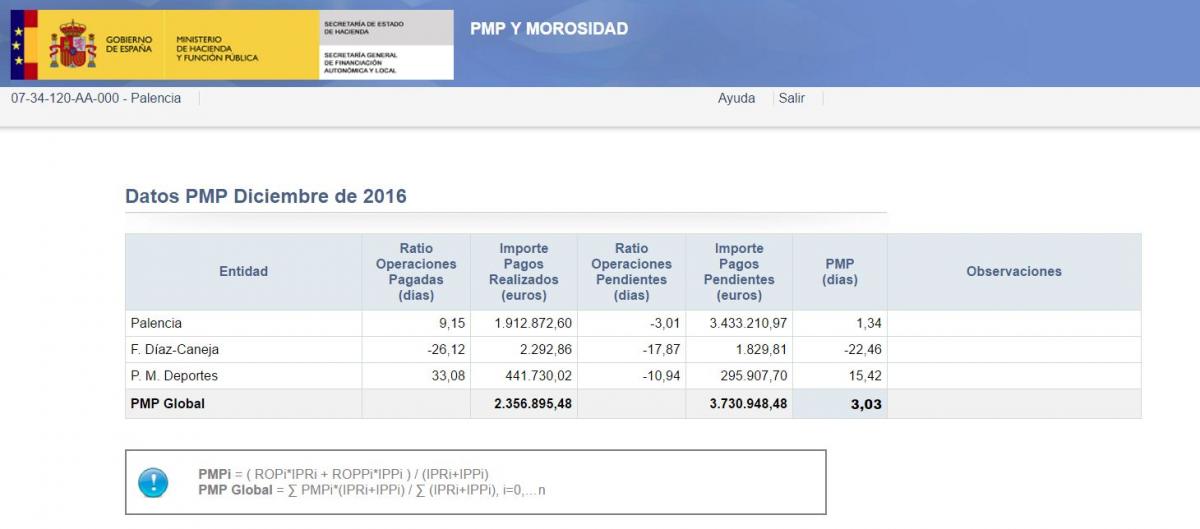Click the PMP (días) column header
Image resolution: width=1200 pixels, height=529 pixels.
(x=840, y=271)
